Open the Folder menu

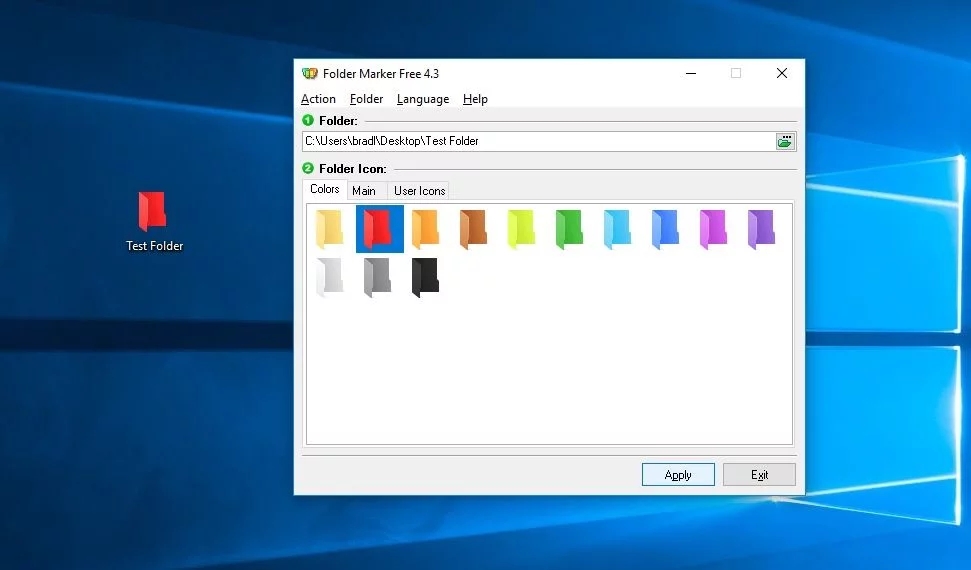tap(366, 99)
